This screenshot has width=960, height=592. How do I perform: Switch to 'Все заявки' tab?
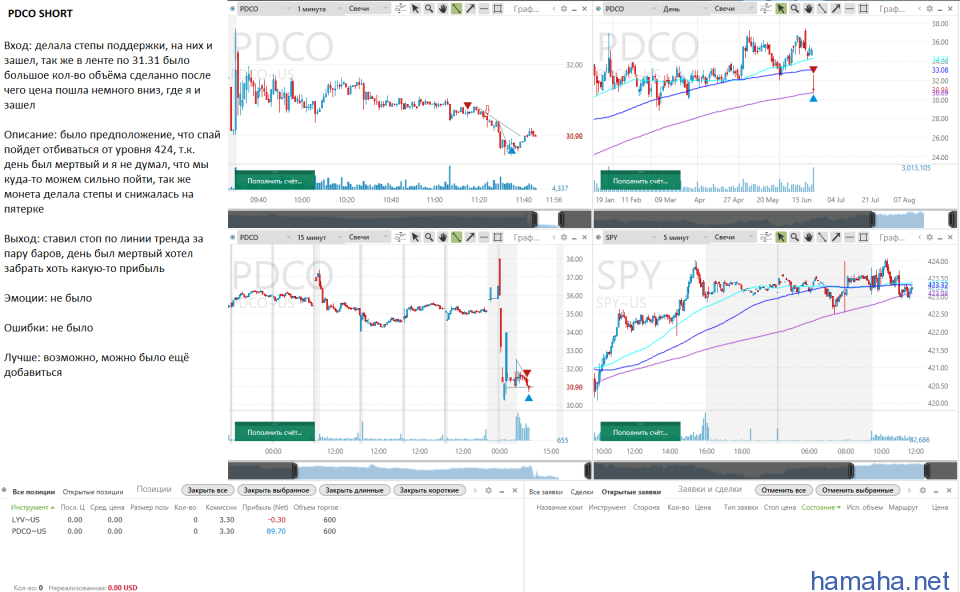point(546,492)
